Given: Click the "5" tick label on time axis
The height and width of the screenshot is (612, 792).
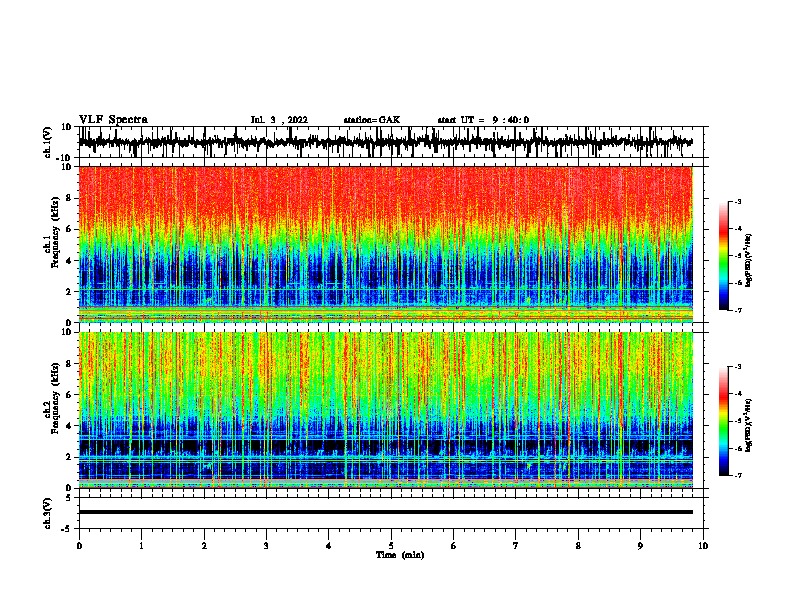Looking at the screenshot, I should click(391, 546).
